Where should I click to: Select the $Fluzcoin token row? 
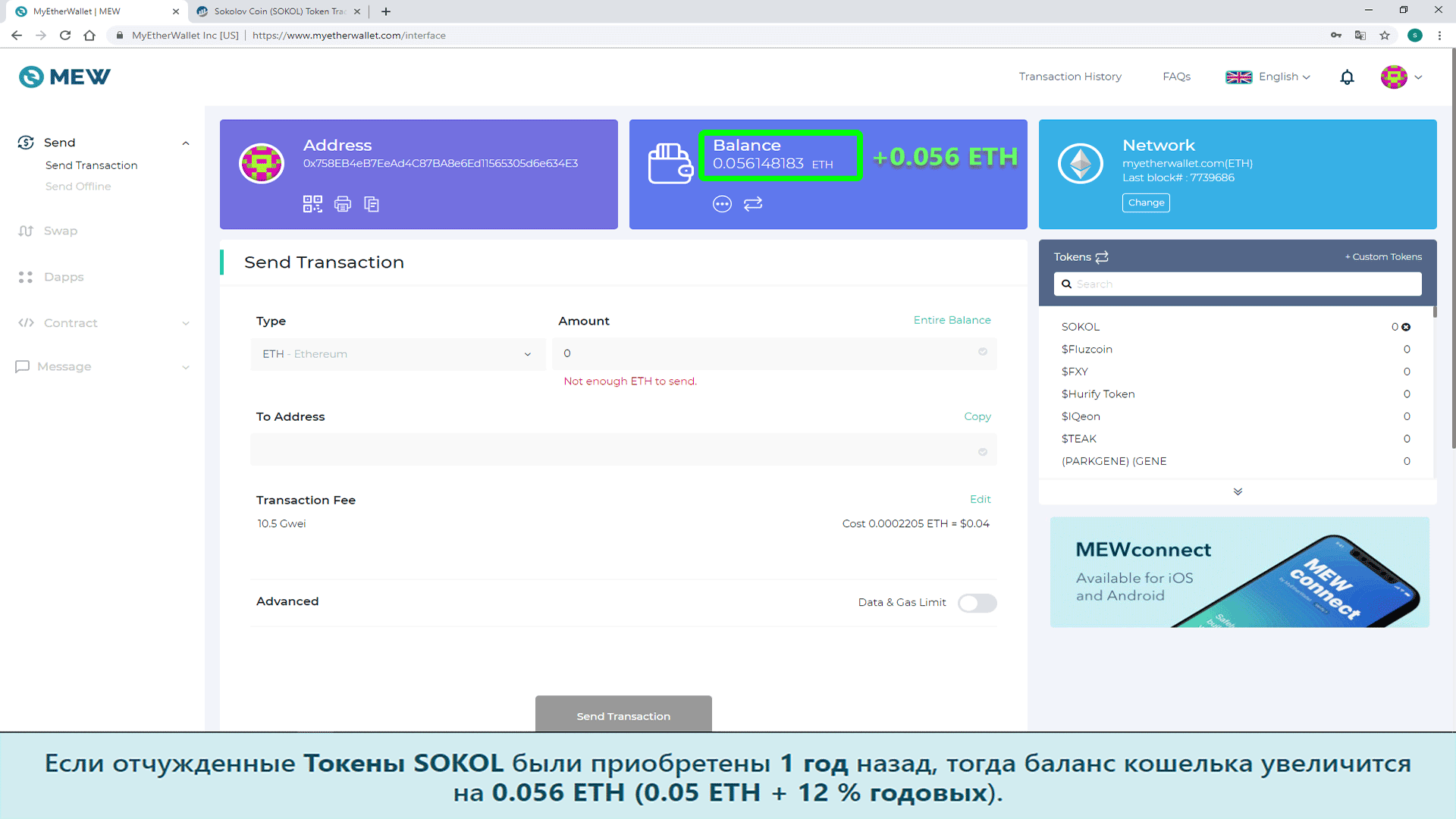[x=1236, y=350]
